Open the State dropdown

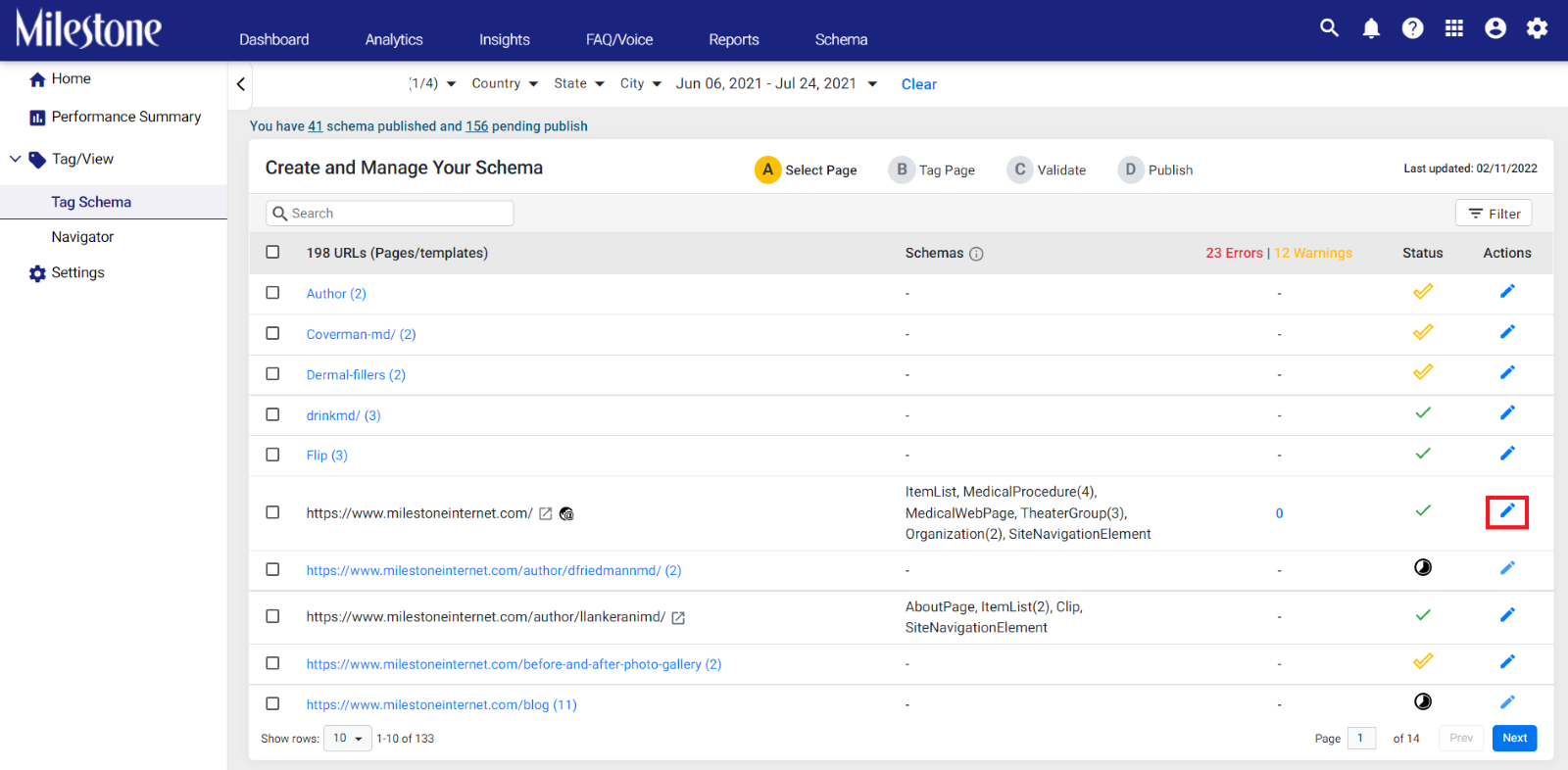(x=579, y=84)
